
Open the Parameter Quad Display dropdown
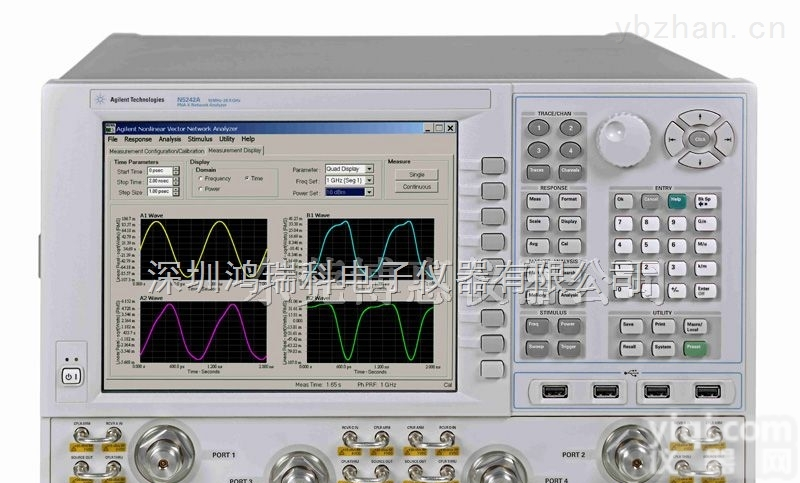tap(369, 169)
